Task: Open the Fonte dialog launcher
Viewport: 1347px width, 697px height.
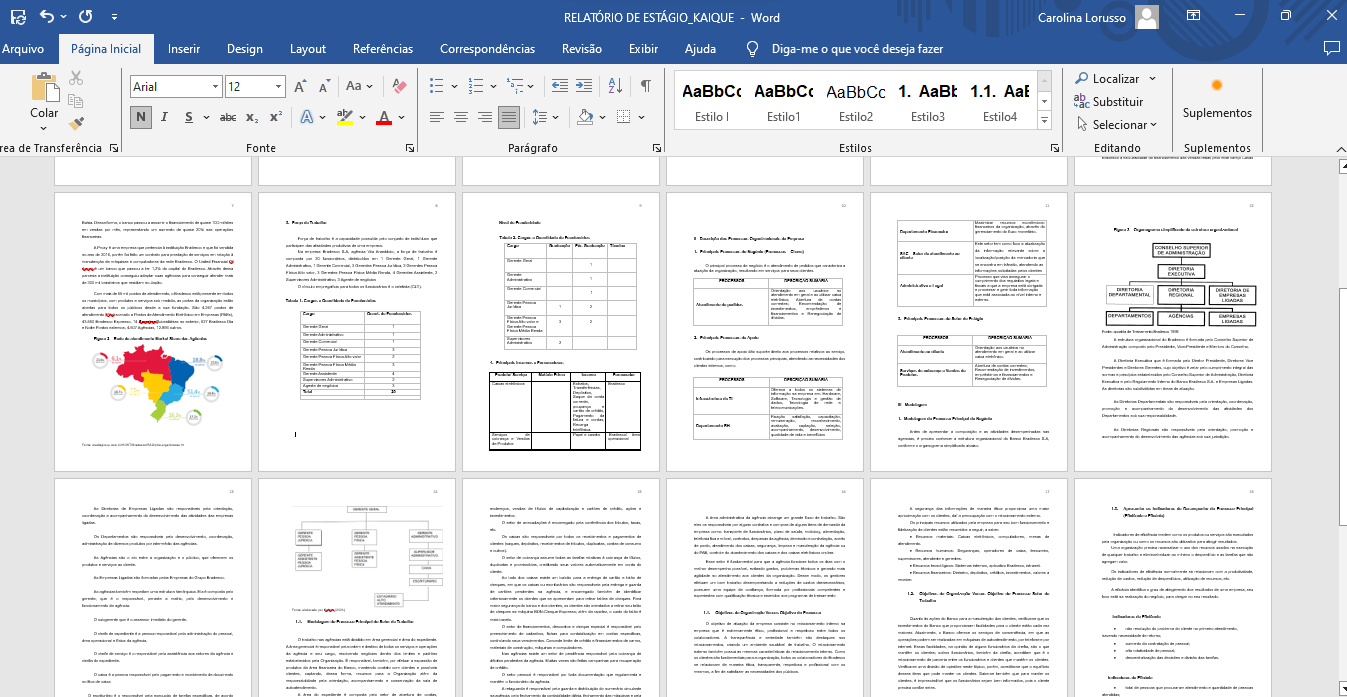Action: coord(408,149)
